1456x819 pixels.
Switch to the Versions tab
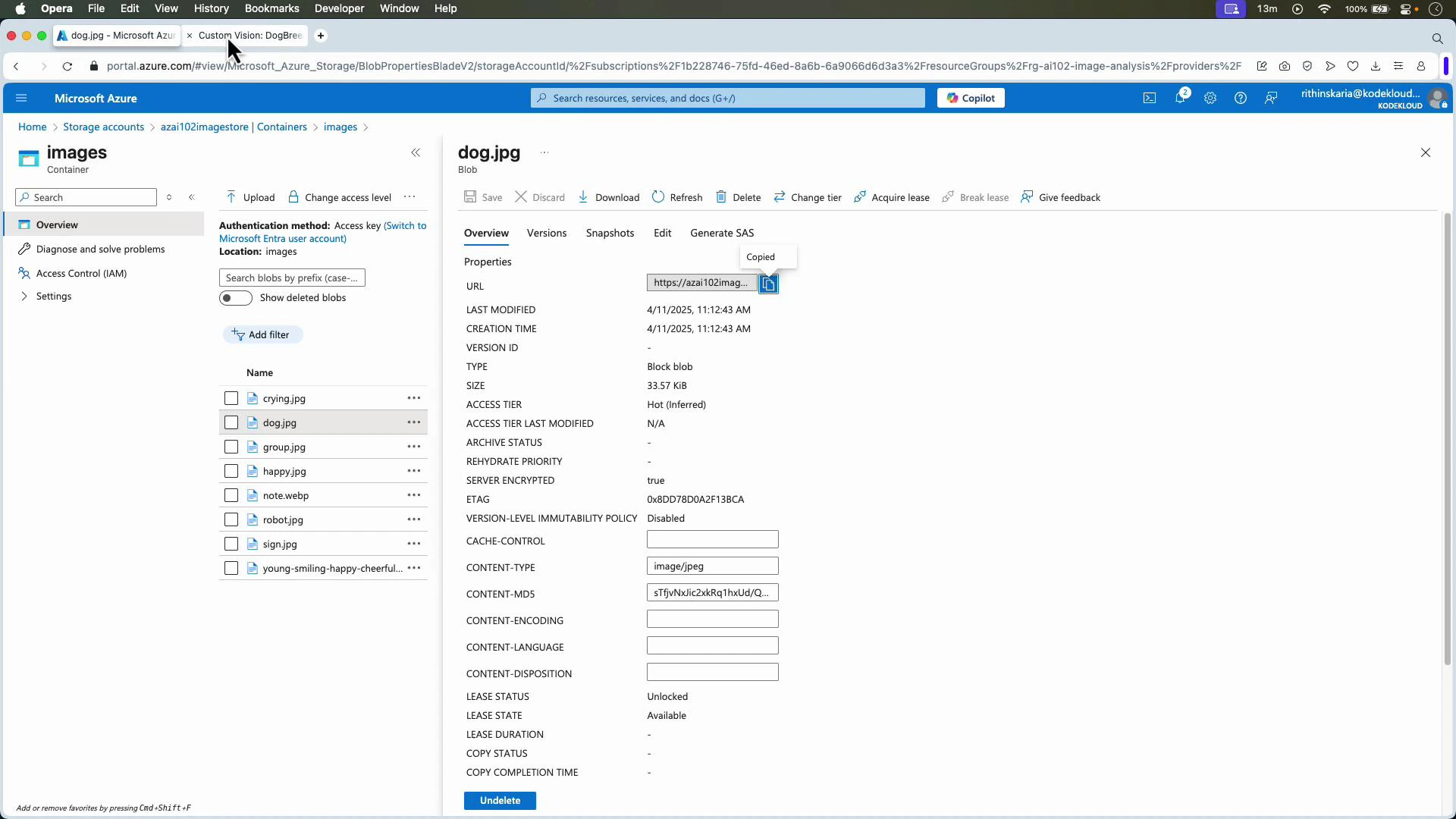[x=547, y=233]
